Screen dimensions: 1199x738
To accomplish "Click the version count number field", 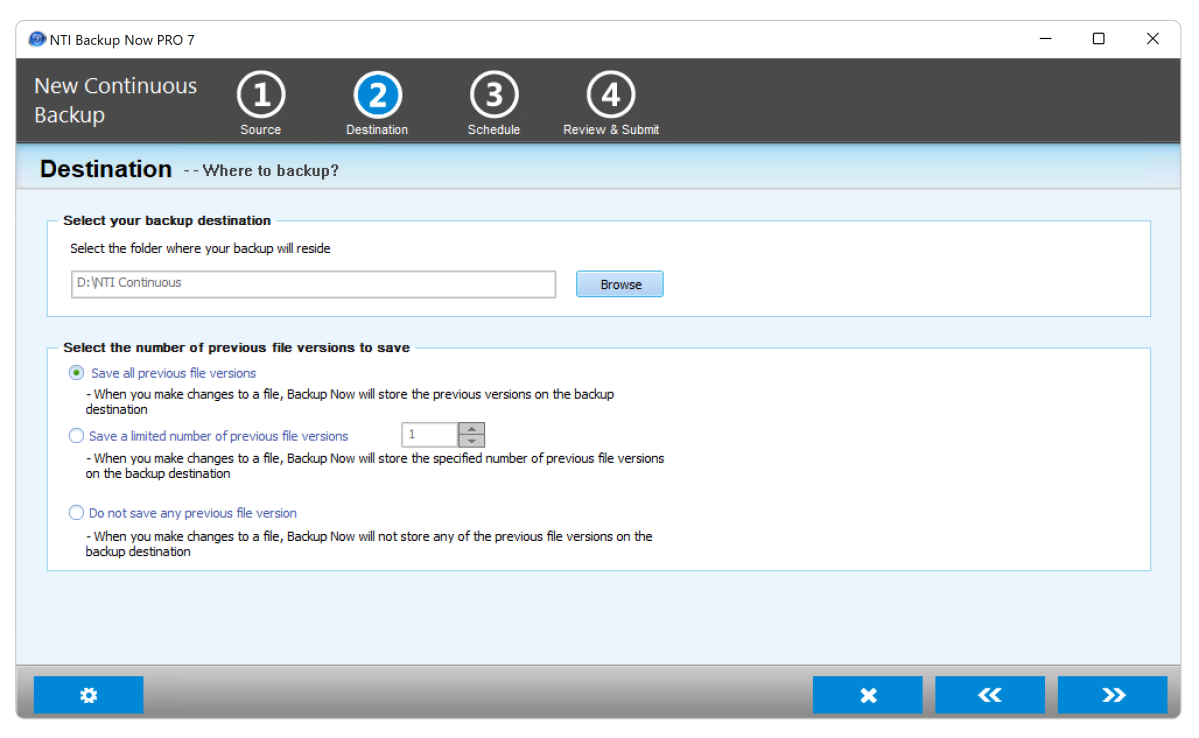I will pos(430,435).
